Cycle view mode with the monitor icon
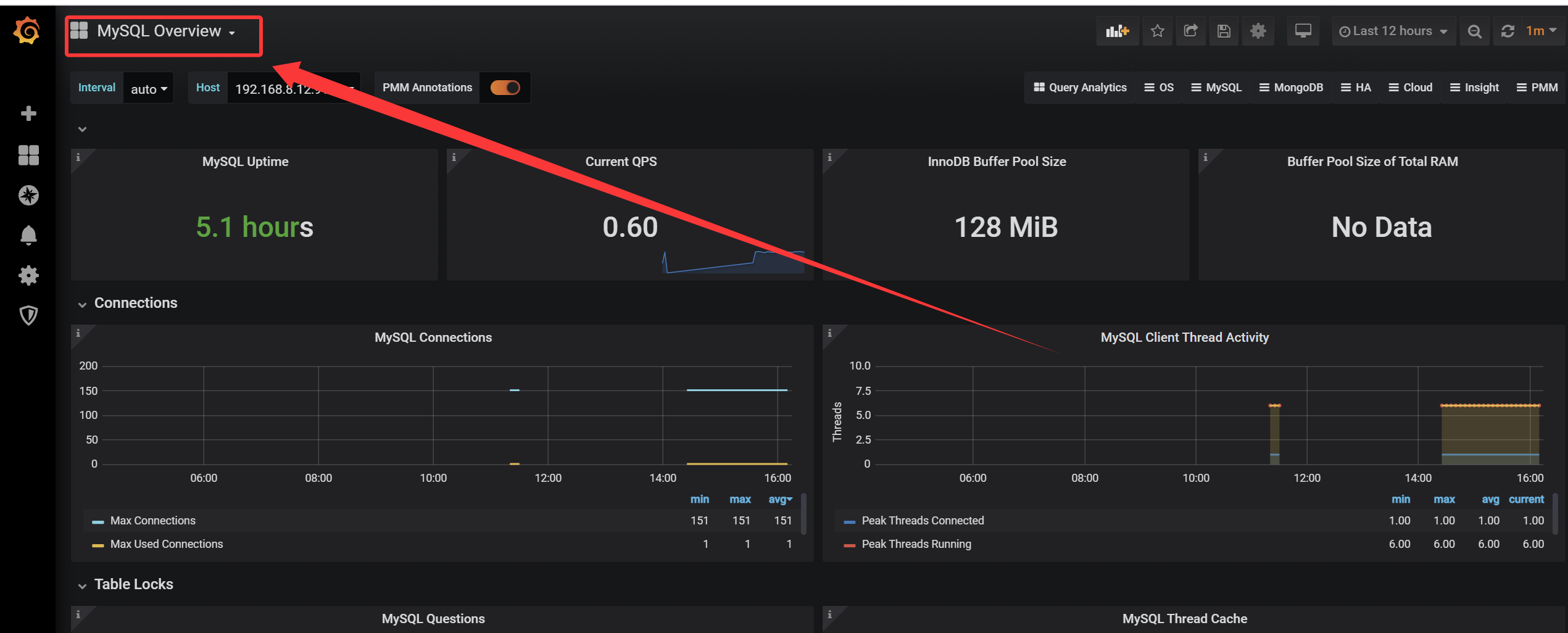 click(1303, 31)
